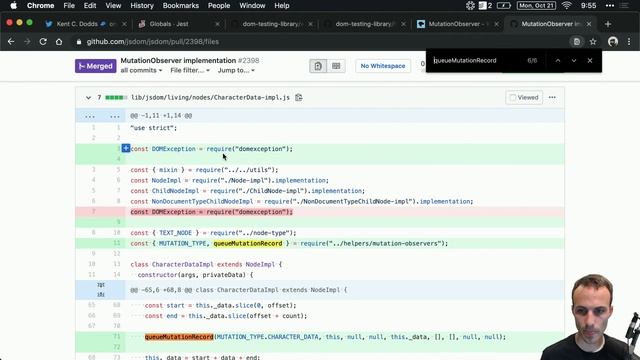Switch to the MDN MutationObserver tab
Screen dimensions: 640x360
click(456, 24)
